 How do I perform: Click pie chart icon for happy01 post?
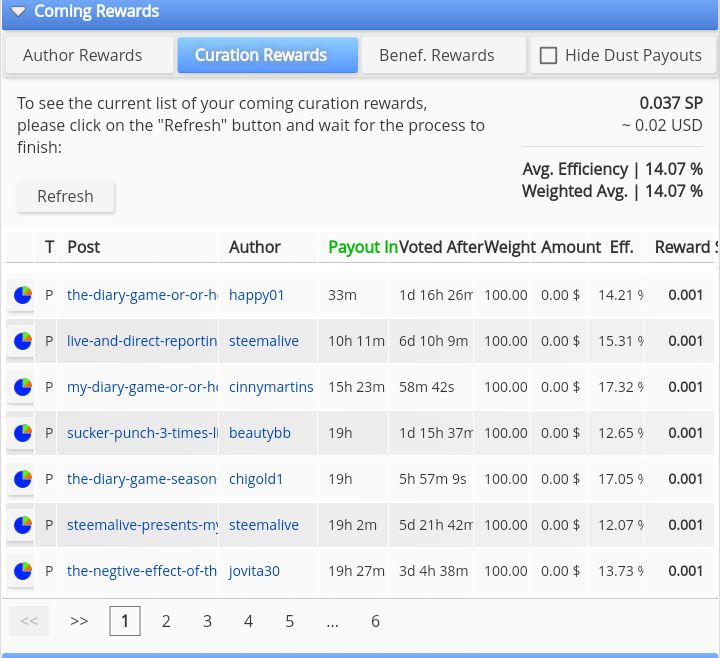[x=22, y=295]
